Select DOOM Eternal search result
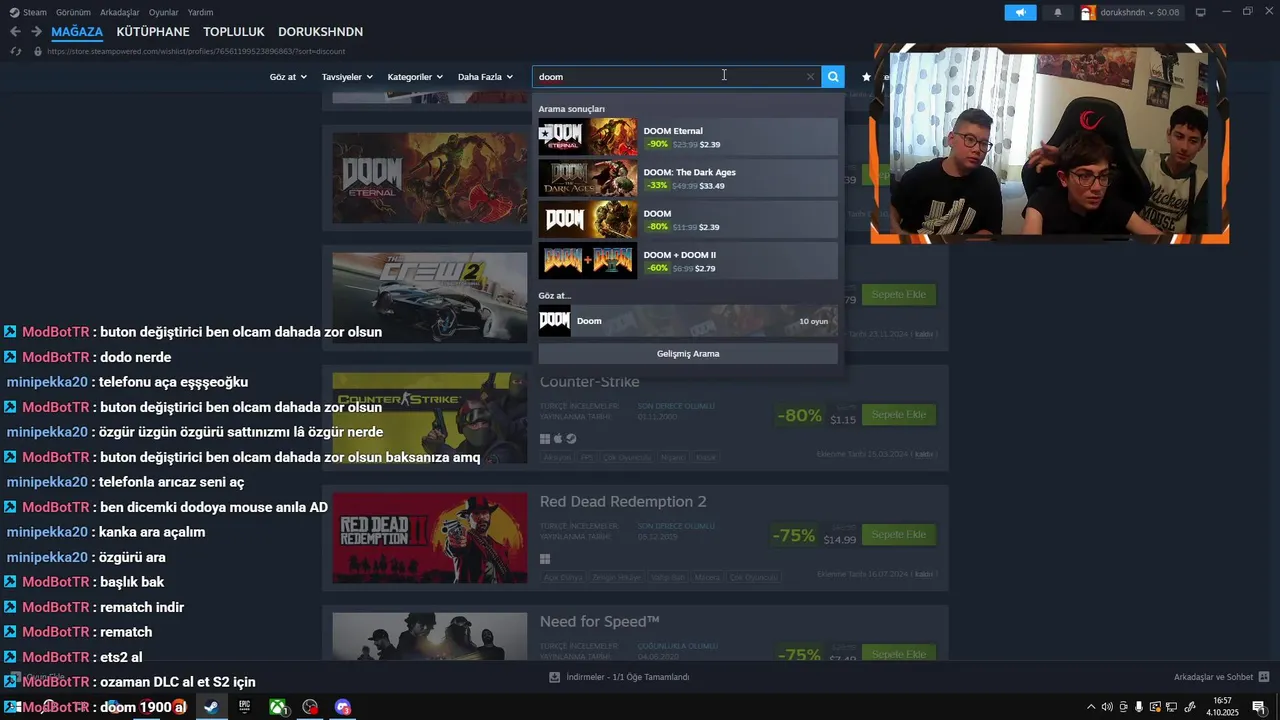The height and width of the screenshot is (720, 1280). pos(688,137)
